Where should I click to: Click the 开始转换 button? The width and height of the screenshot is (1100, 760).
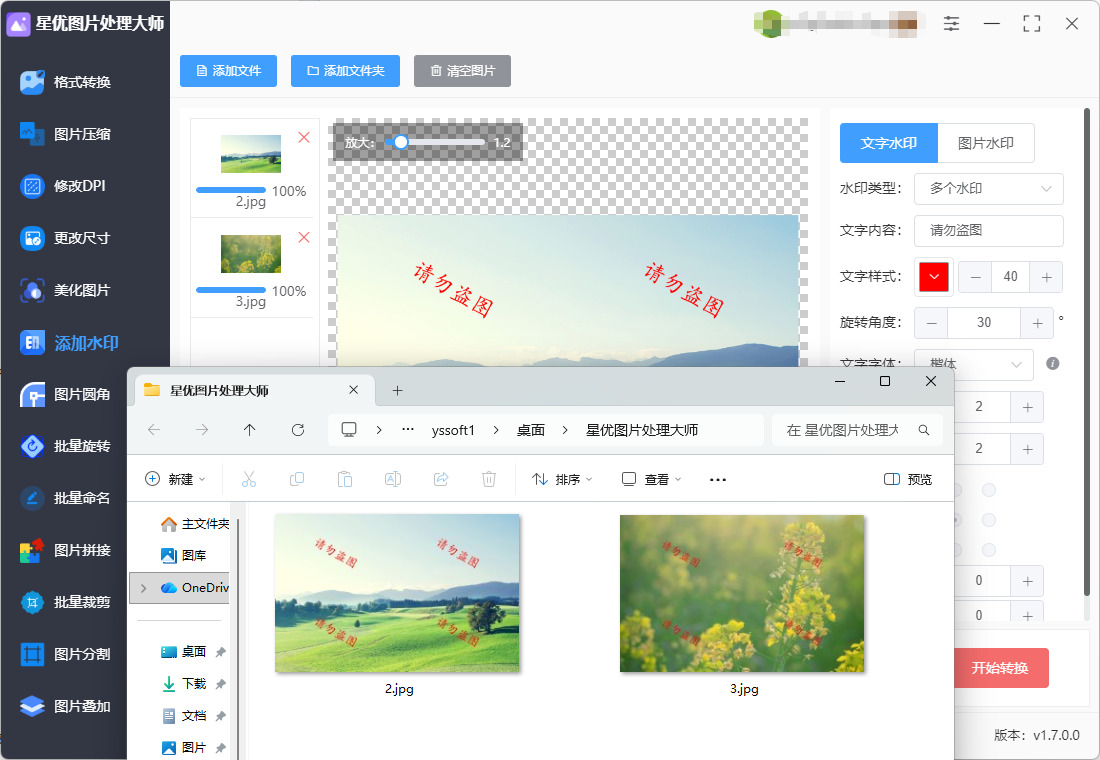(1000, 668)
